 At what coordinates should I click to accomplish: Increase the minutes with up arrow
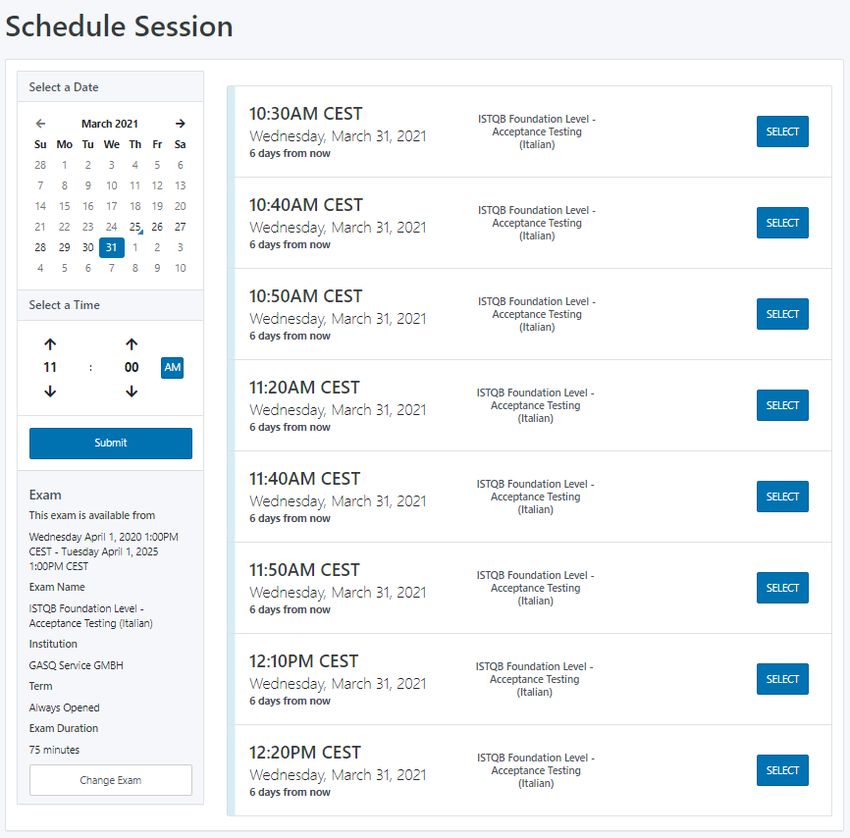[131, 344]
